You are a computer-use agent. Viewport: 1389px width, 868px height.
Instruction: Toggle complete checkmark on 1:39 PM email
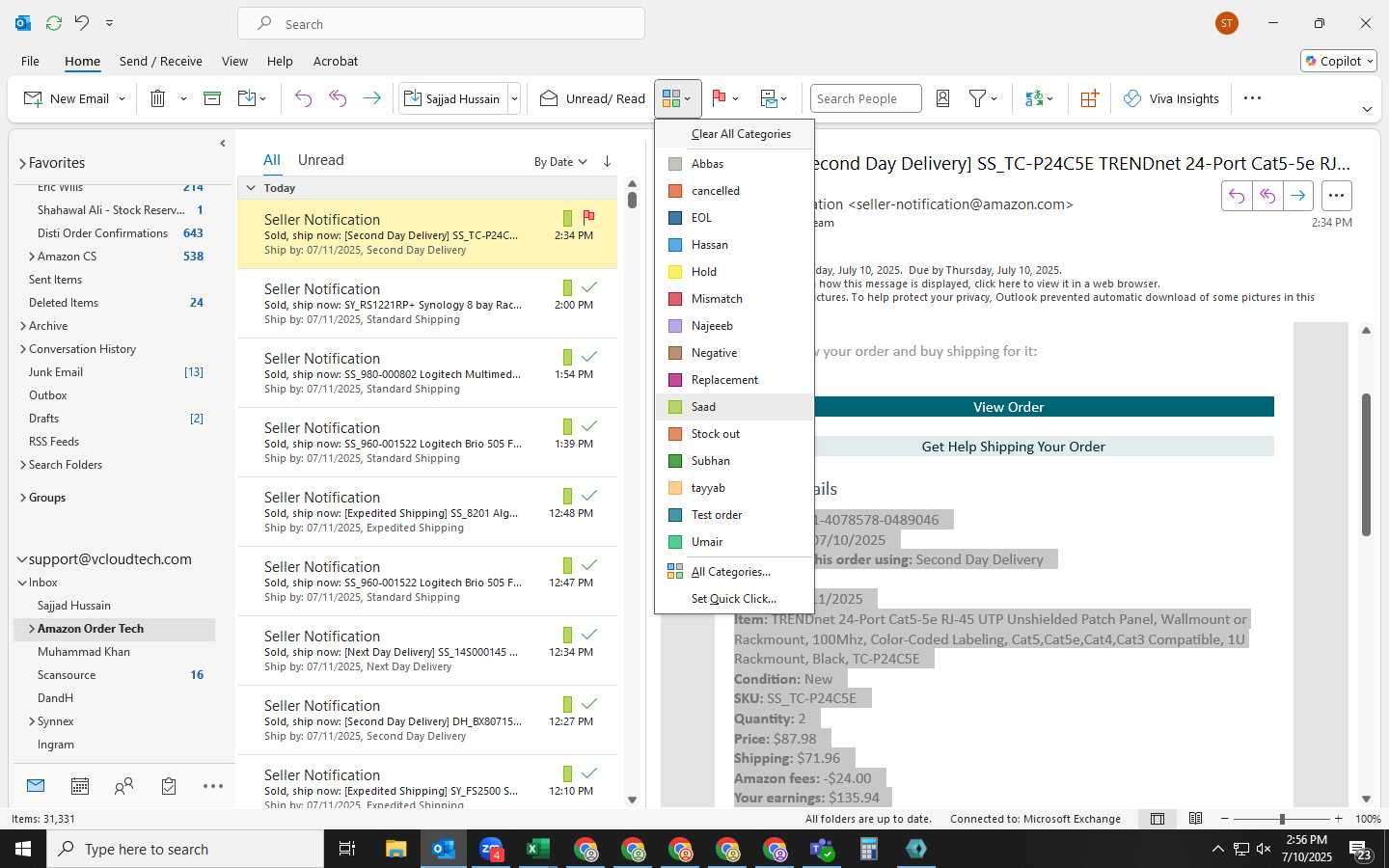click(589, 426)
